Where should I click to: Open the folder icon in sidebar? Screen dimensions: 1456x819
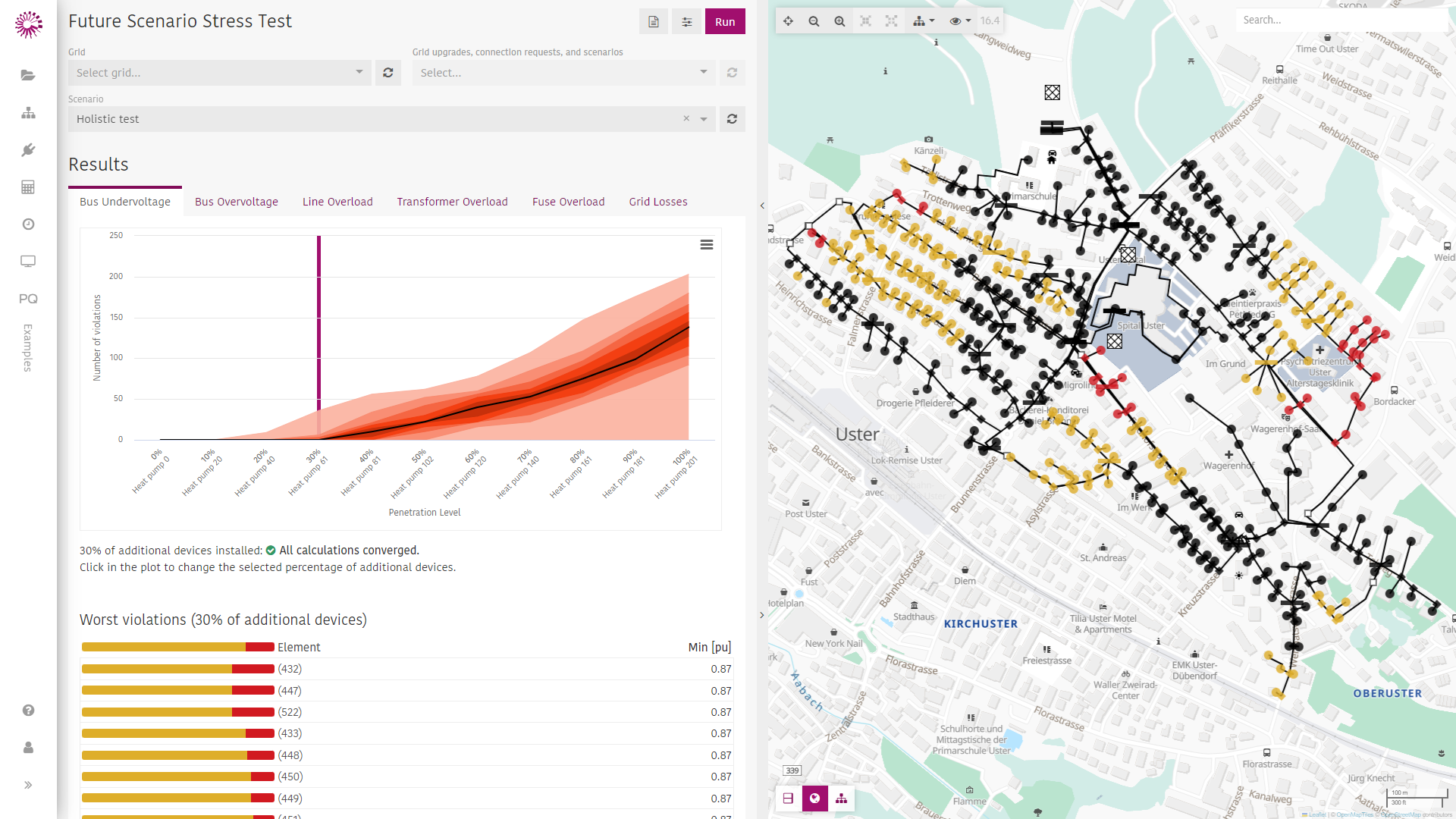[28, 75]
